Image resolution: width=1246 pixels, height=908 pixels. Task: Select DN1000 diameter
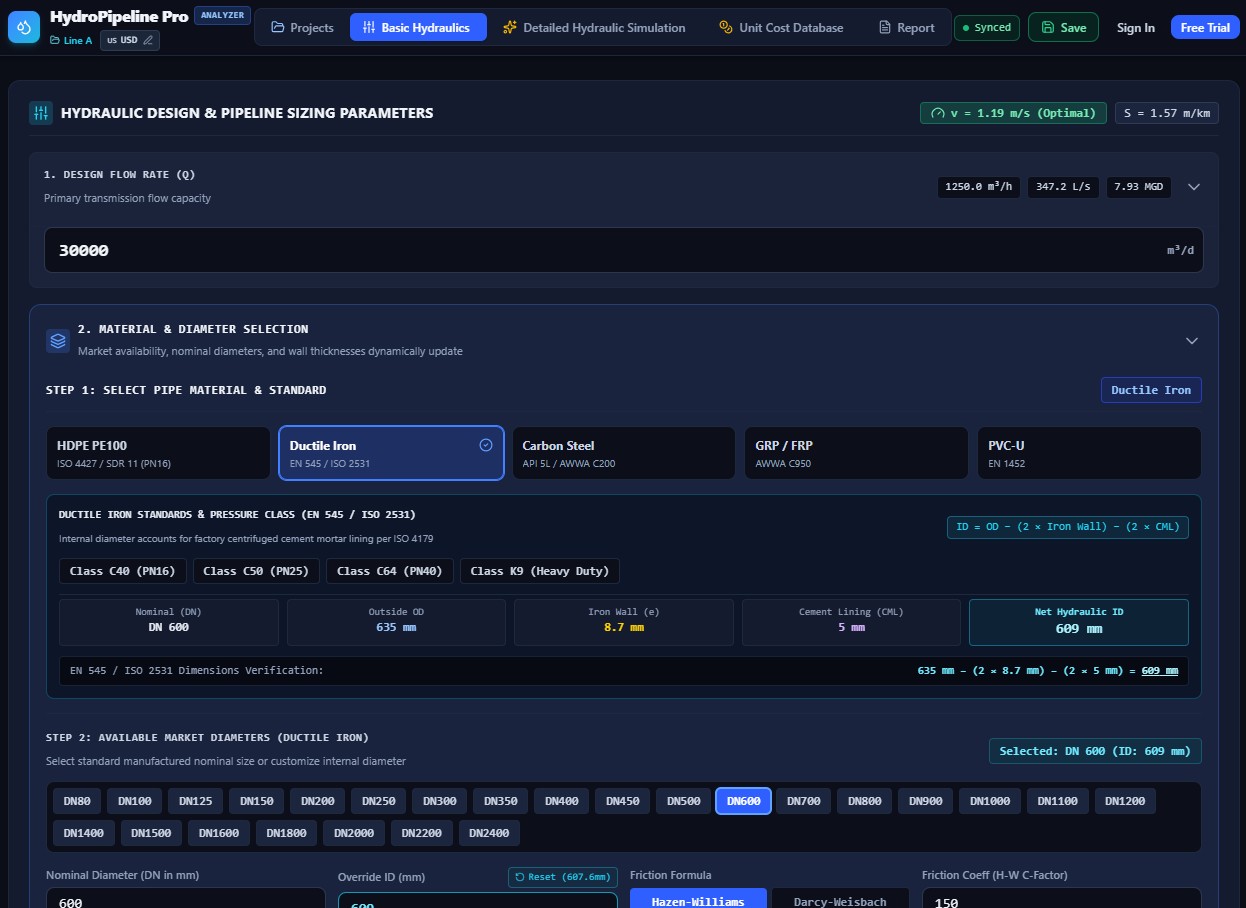[990, 801]
